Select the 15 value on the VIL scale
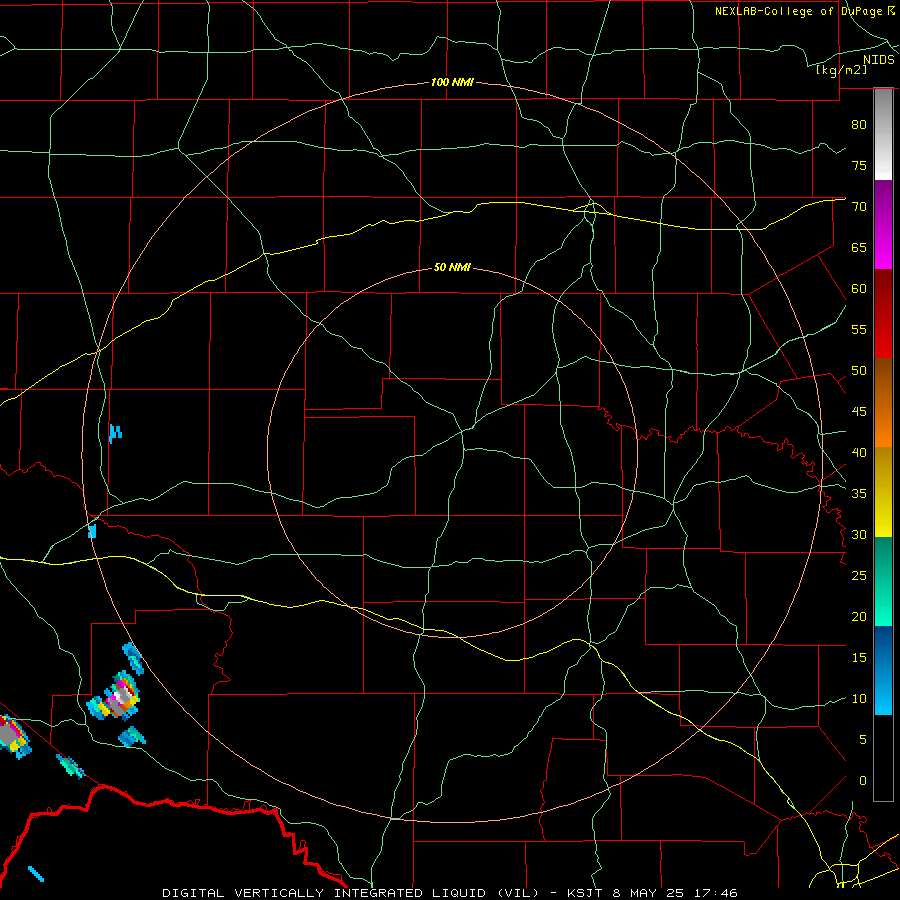900x900 pixels. [x=859, y=658]
